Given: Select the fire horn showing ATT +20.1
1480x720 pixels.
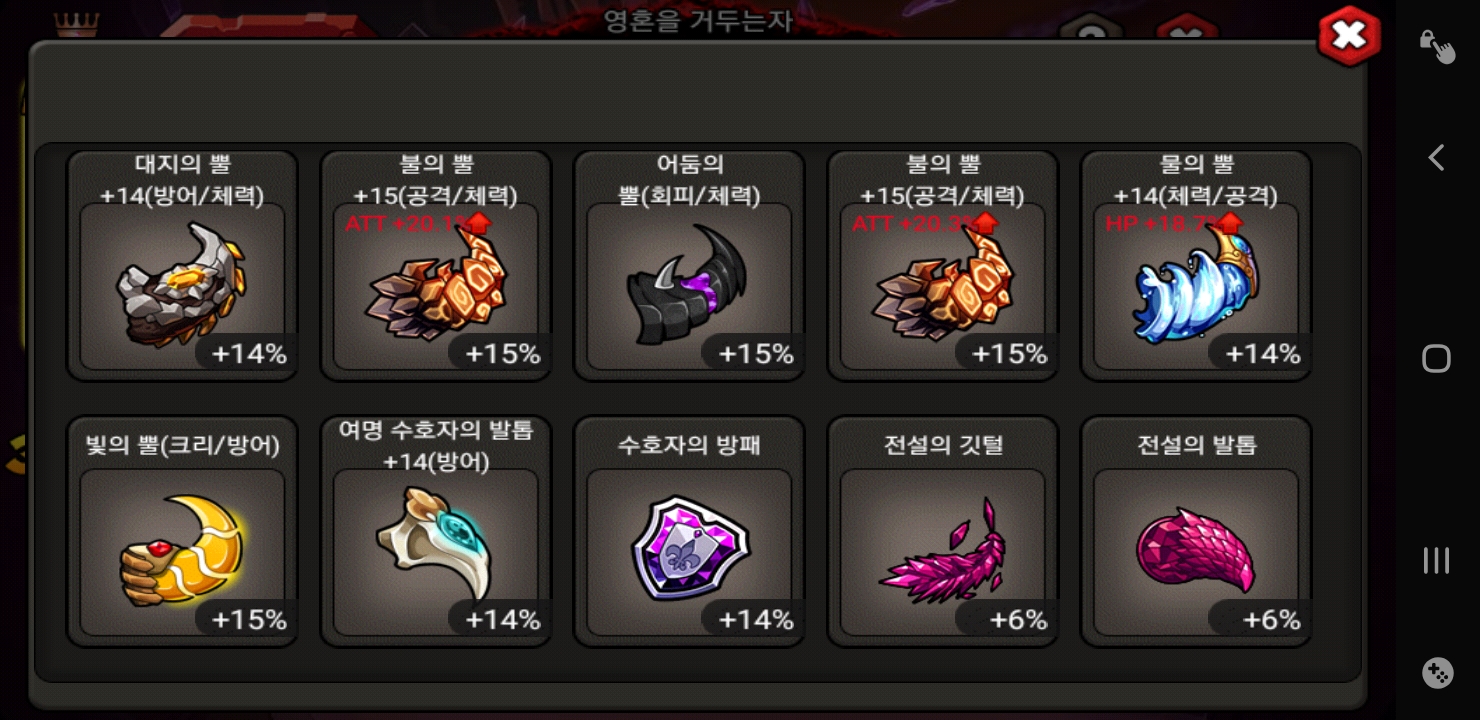Looking at the screenshot, I should click(x=436, y=266).
